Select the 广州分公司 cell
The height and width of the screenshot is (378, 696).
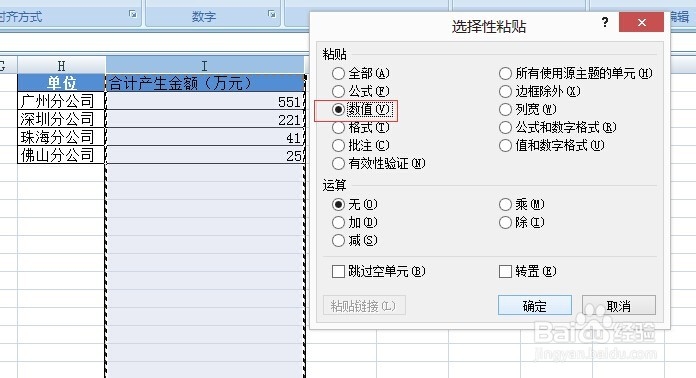(x=61, y=101)
